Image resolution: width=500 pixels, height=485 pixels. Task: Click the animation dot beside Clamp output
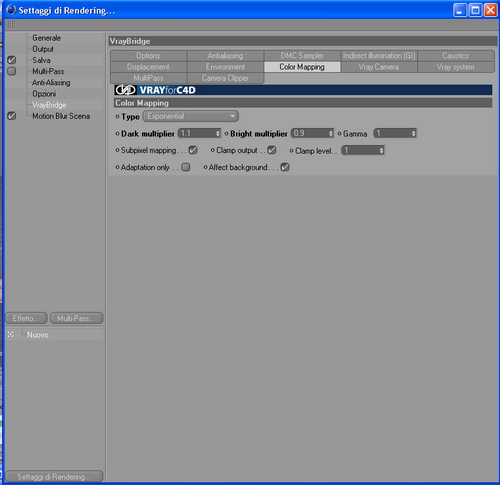point(213,150)
